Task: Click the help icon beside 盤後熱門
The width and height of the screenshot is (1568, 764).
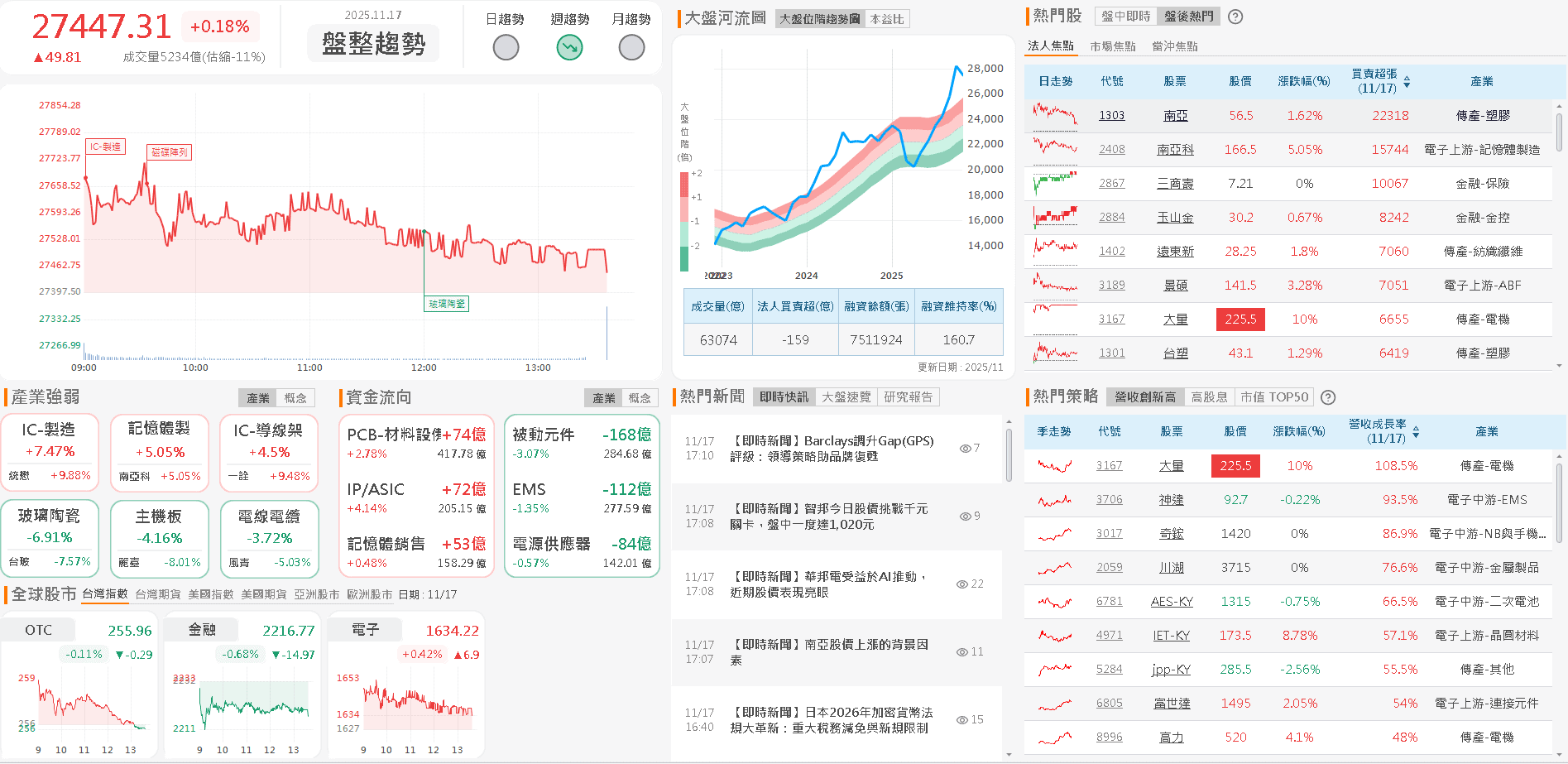Action: coord(1235,17)
